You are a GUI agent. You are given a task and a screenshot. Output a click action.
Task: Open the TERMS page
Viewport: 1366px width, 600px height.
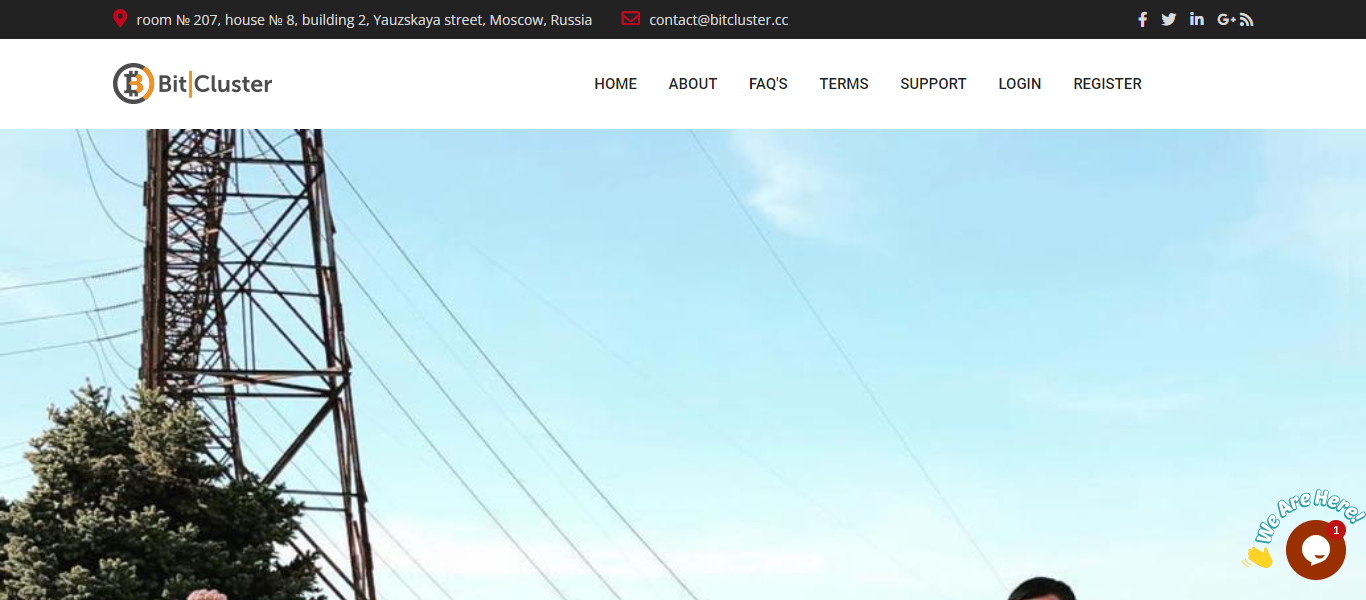click(x=844, y=84)
